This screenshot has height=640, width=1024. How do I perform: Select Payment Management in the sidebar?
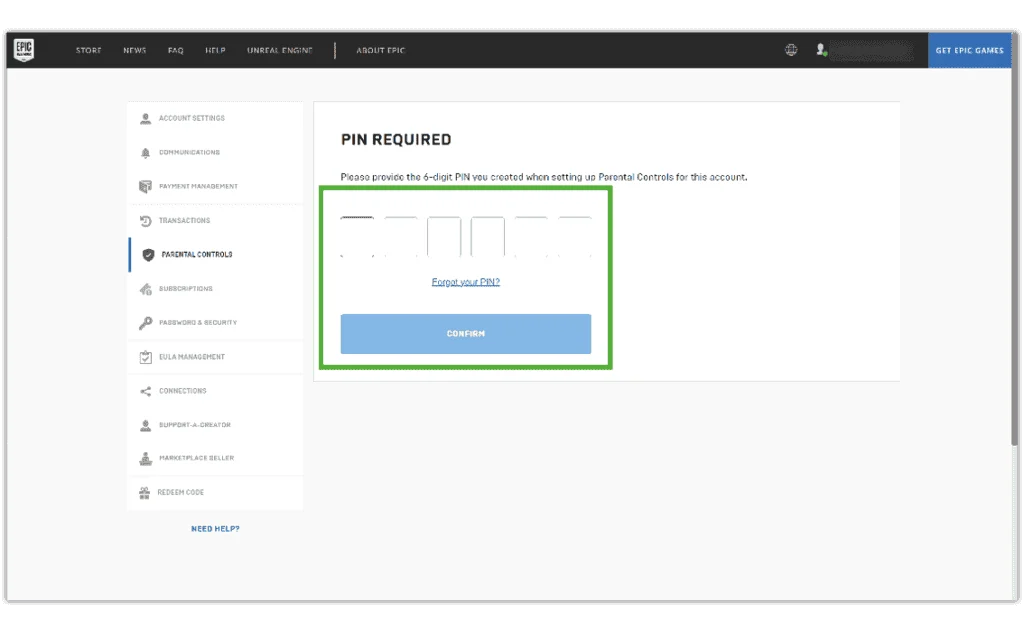point(198,187)
